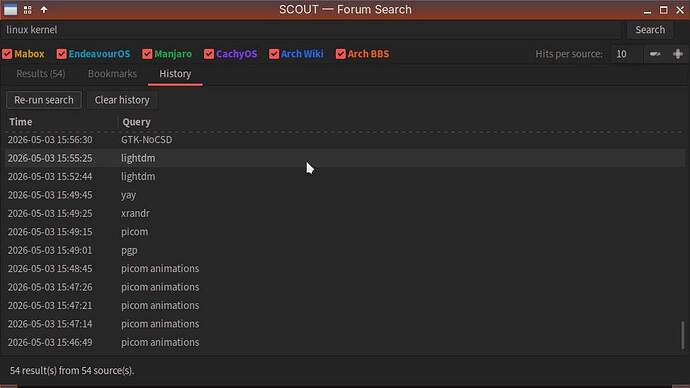This screenshot has width=690, height=388.
Task: Click the history list vertical scrollbar
Action: 683,335
